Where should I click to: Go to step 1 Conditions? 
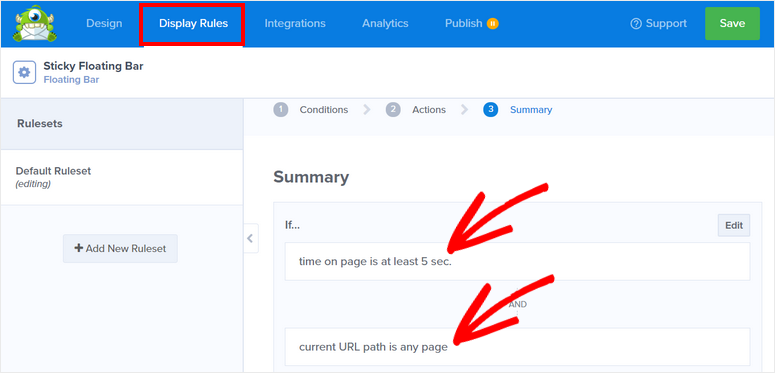311,110
